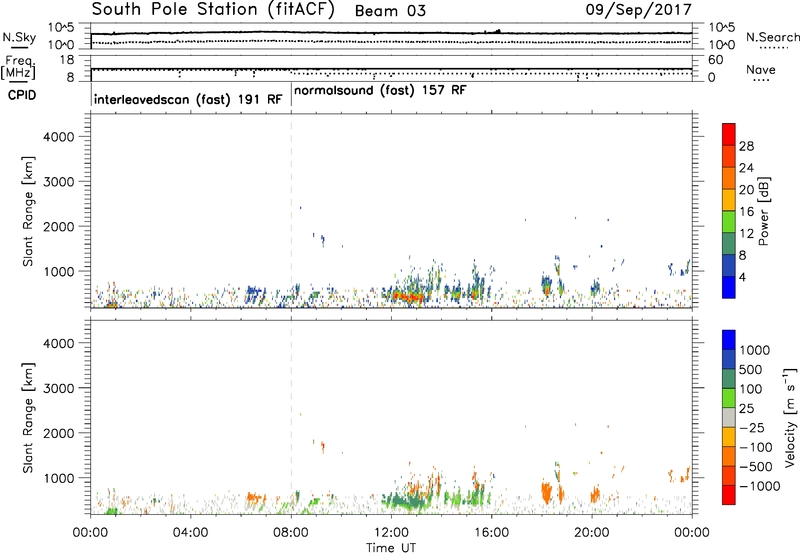Click the blue top of the Velocity color bar
800x554 pixels.
tap(729, 340)
